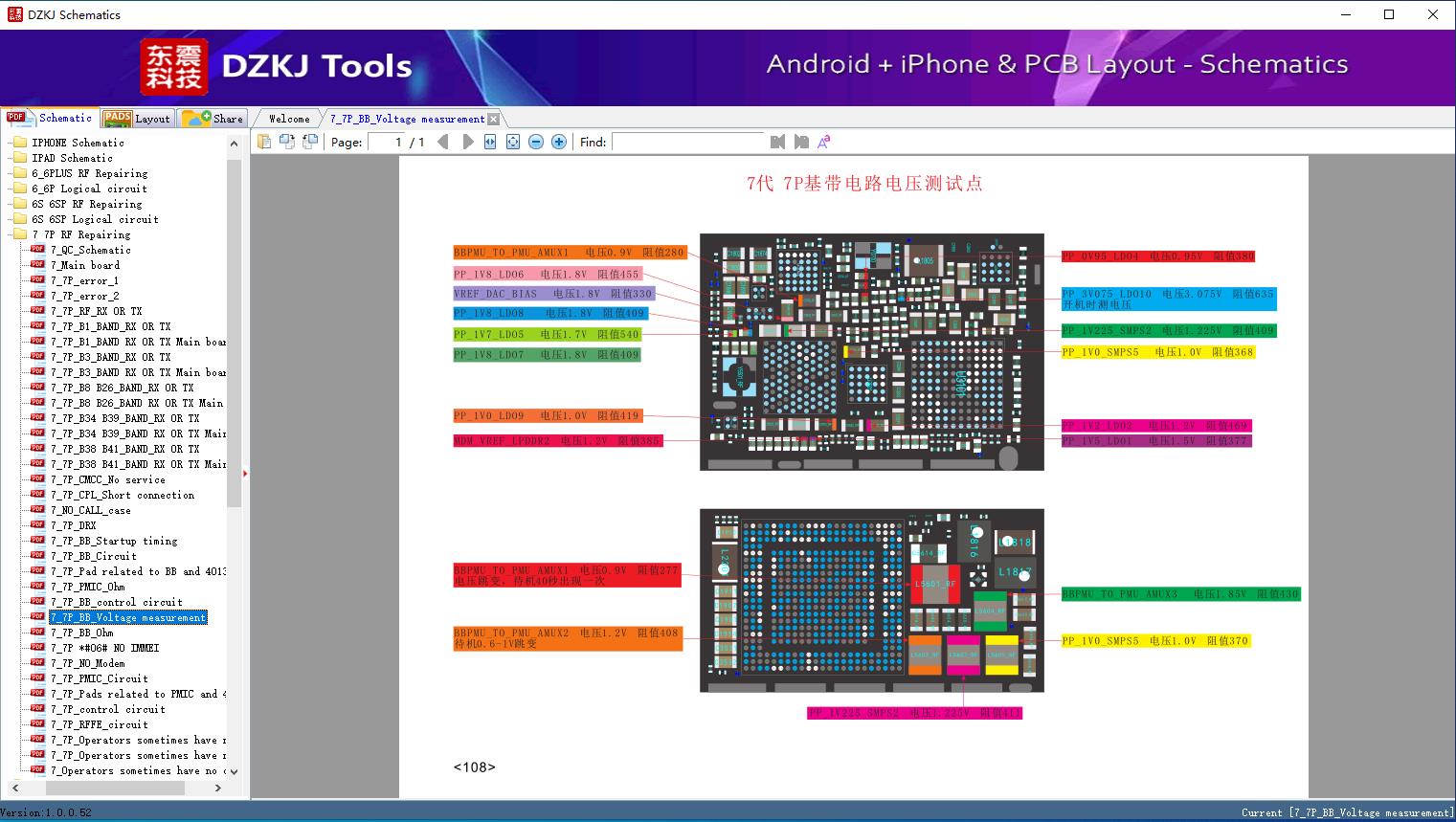1456x822 pixels.
Task: Open 7_7P_BB_Startup timing file
Action: (x=114, y=541)
